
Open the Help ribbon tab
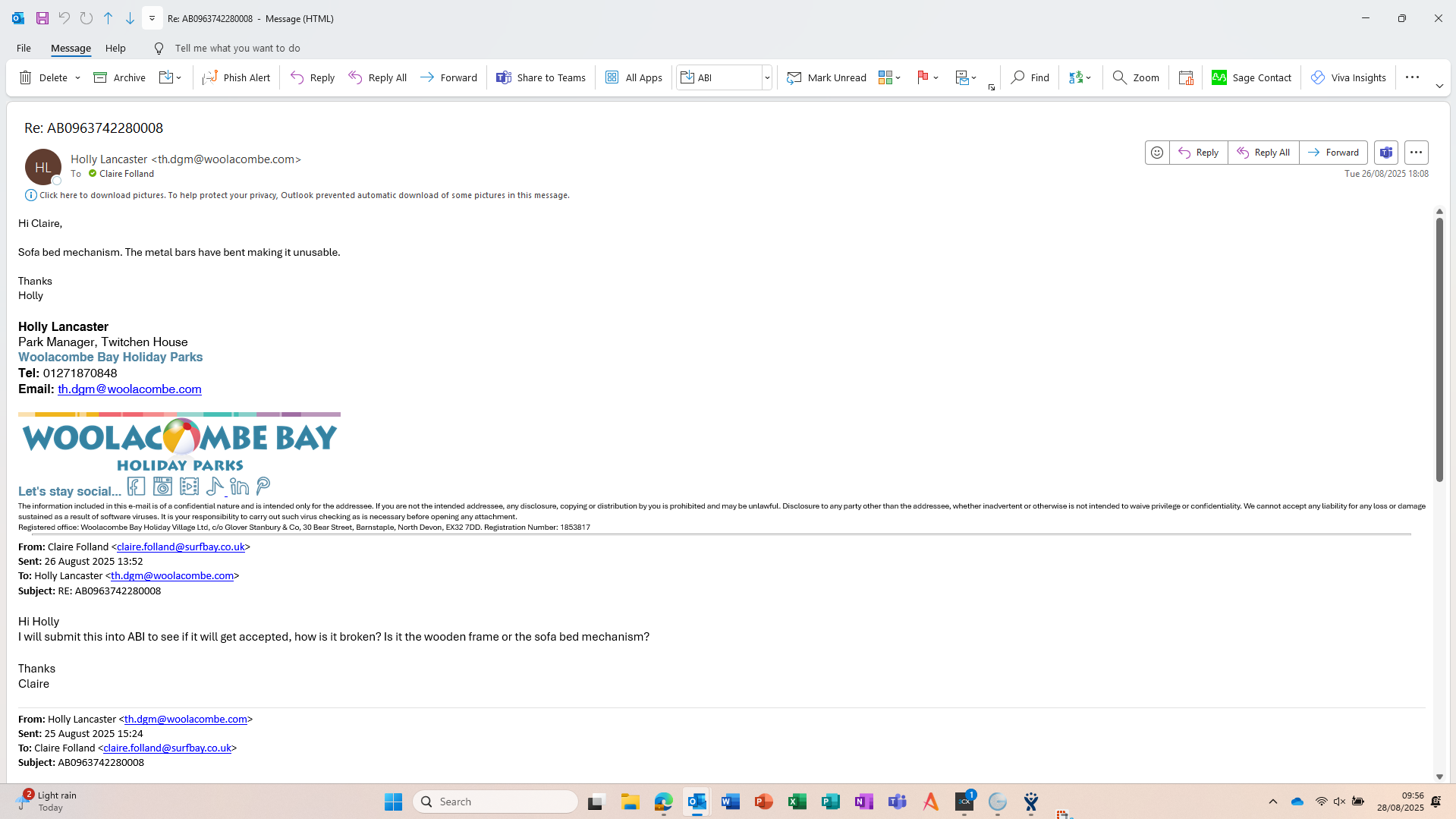(115, 48)
